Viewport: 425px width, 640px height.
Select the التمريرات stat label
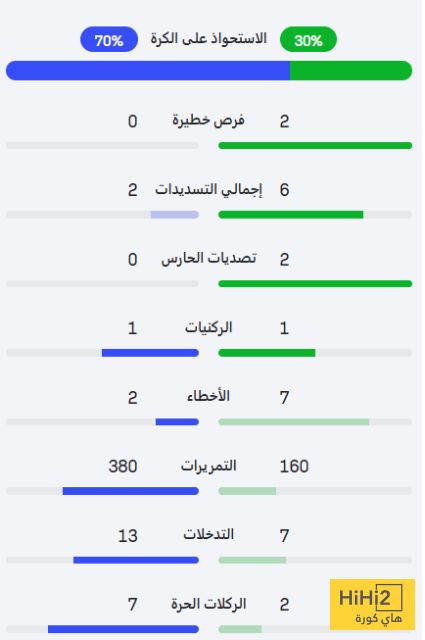(209, 466)
